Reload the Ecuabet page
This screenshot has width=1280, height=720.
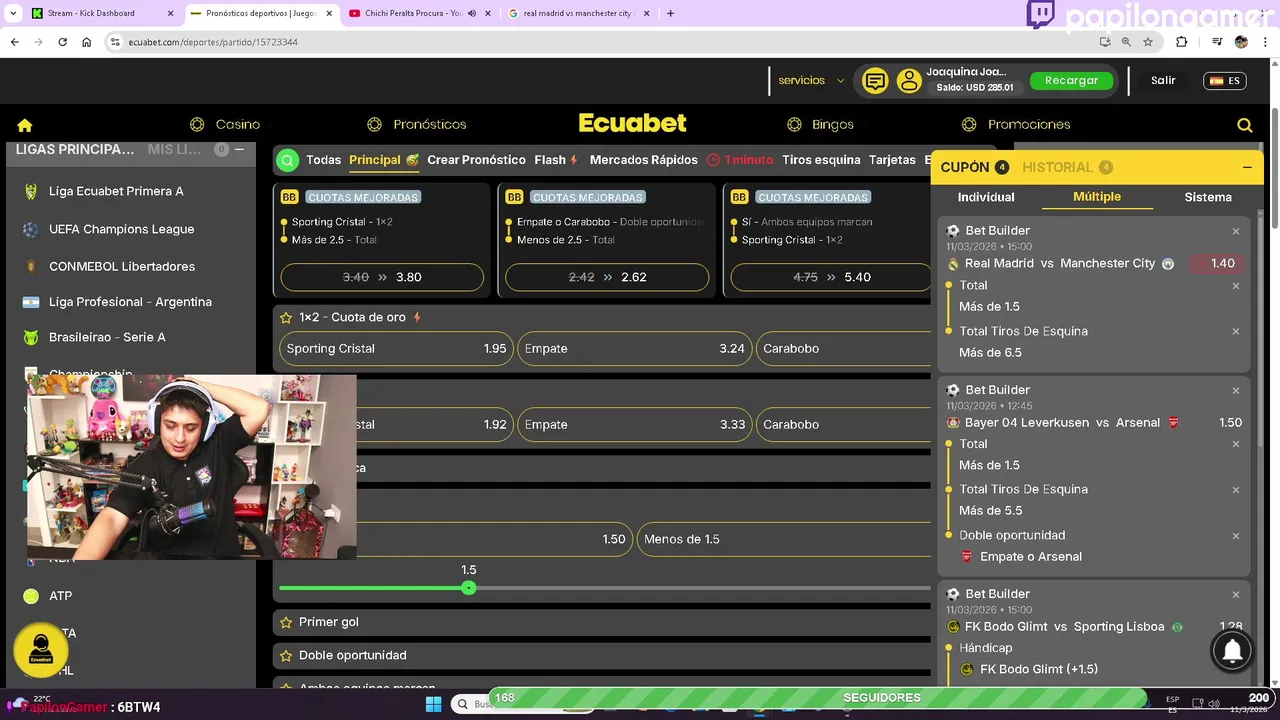click(62, 42)
